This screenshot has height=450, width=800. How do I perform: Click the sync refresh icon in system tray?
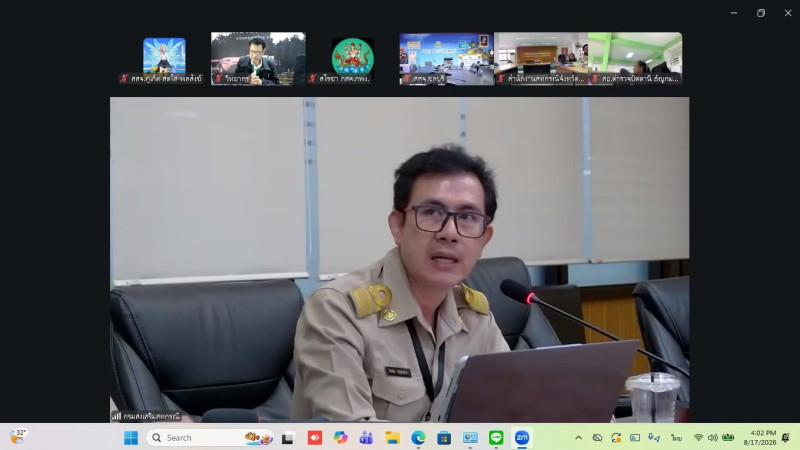[x=616, y=438]
